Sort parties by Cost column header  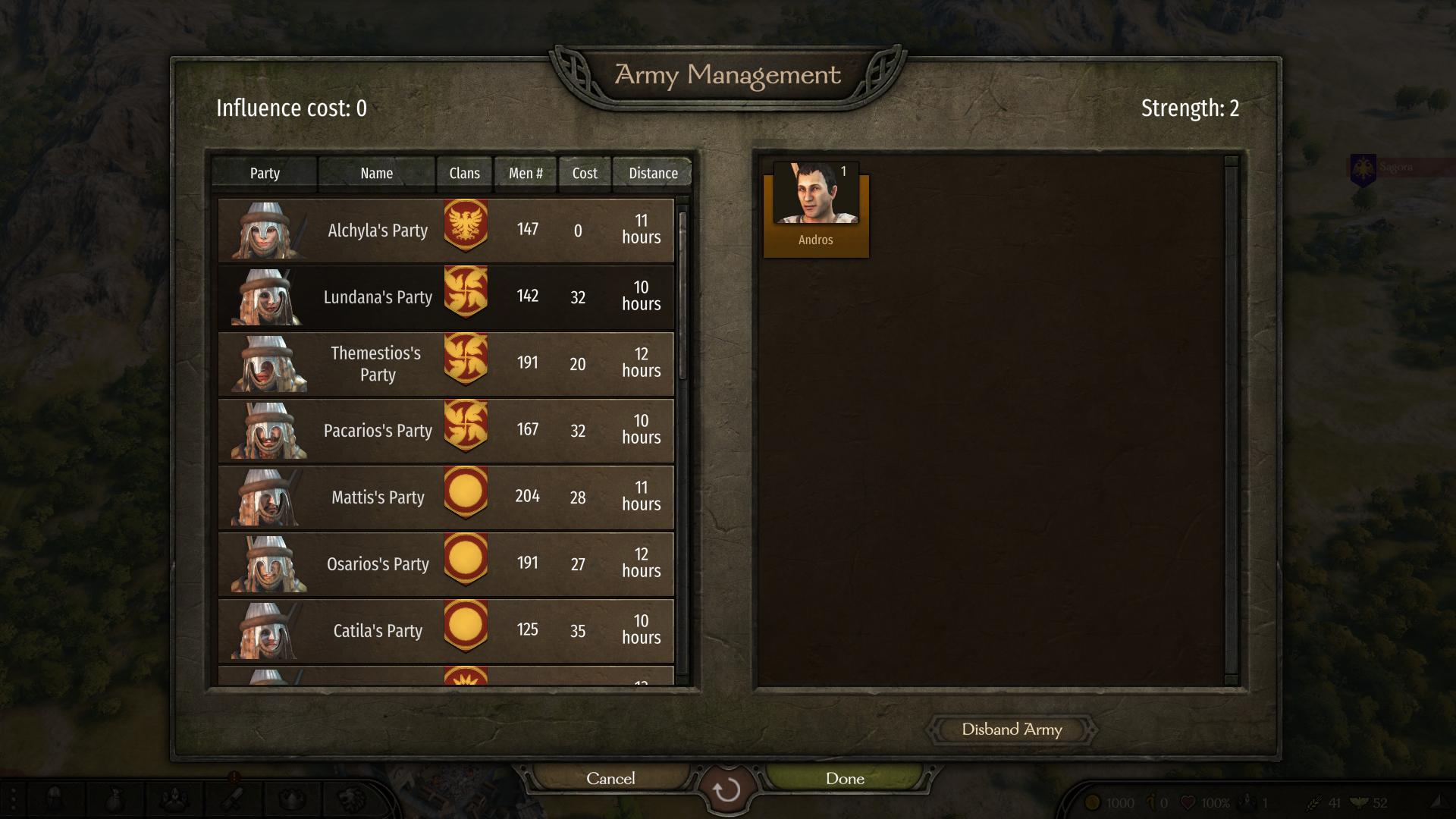585,173
